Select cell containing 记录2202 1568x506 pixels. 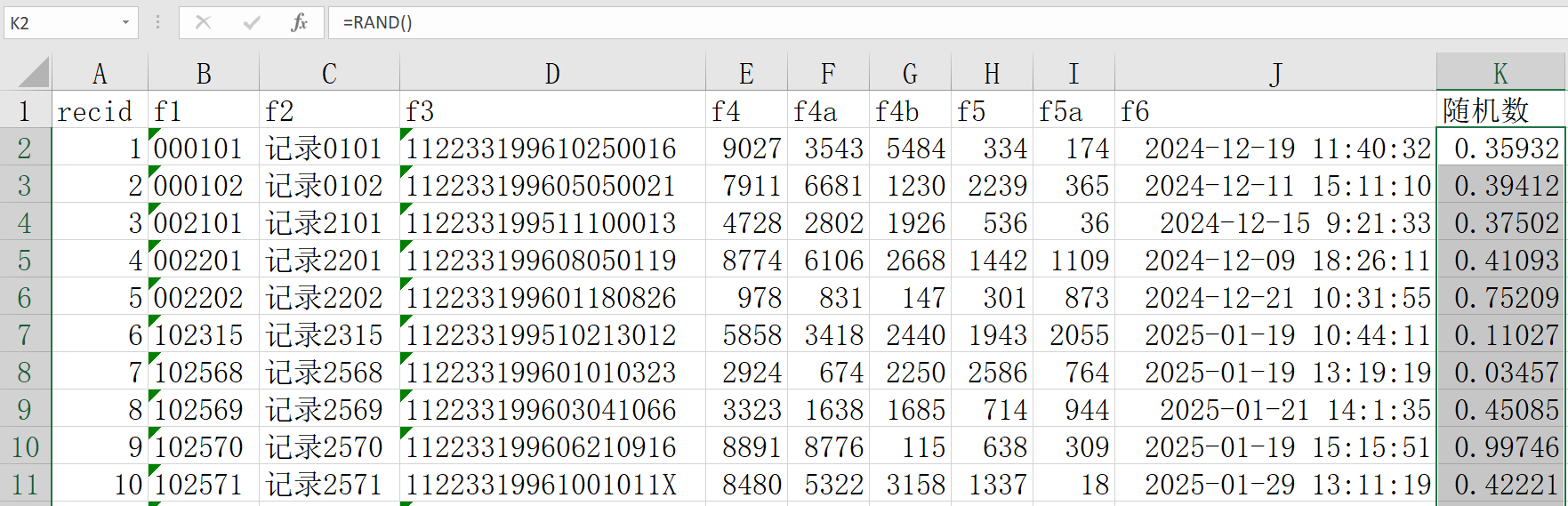coord(329,297)
